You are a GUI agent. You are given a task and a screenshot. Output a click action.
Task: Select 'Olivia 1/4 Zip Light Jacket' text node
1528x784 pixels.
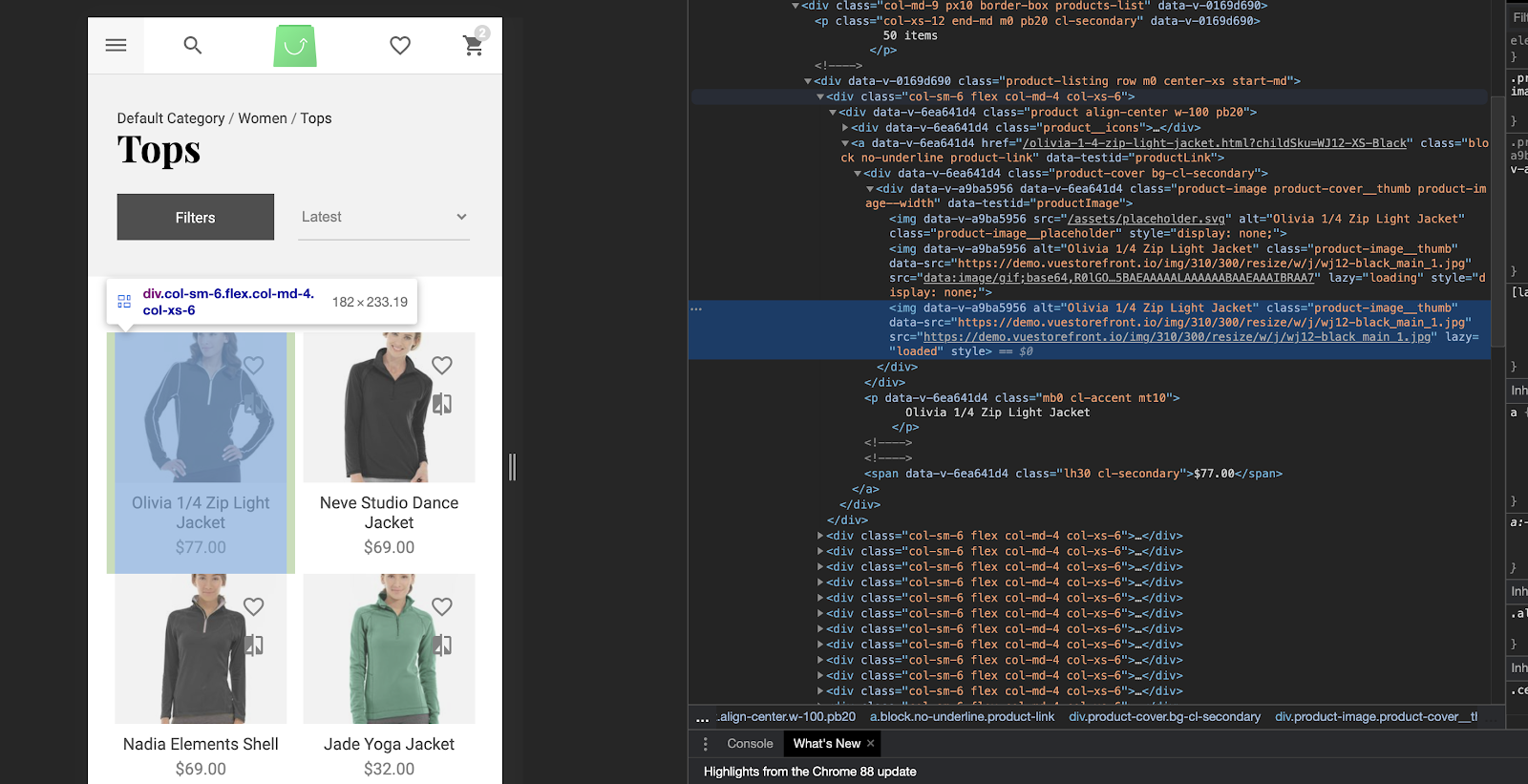click(x=998, y=413)
